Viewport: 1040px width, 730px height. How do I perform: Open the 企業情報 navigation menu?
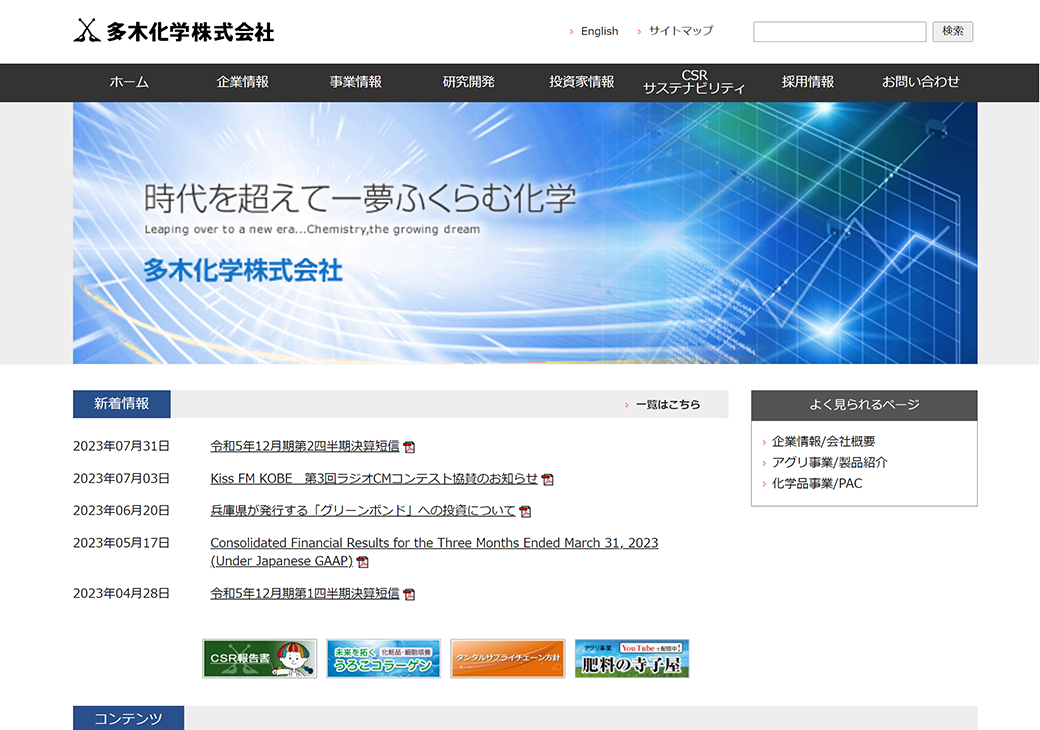(242, 82)
